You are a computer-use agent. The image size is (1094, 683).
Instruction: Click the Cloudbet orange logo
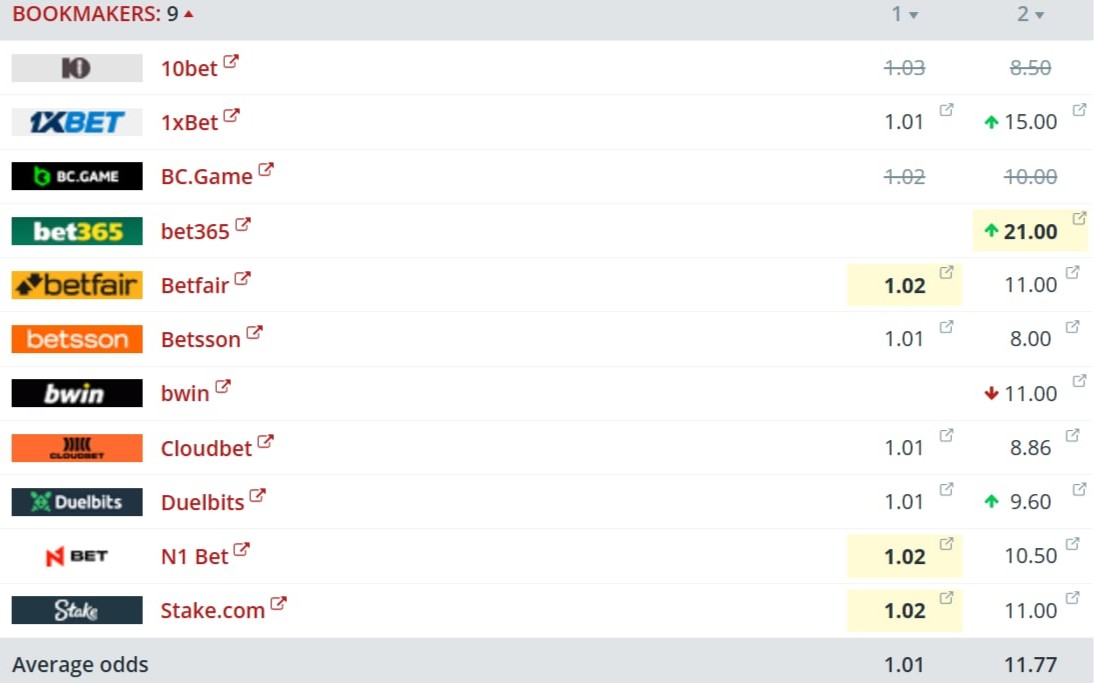point(77,448)
